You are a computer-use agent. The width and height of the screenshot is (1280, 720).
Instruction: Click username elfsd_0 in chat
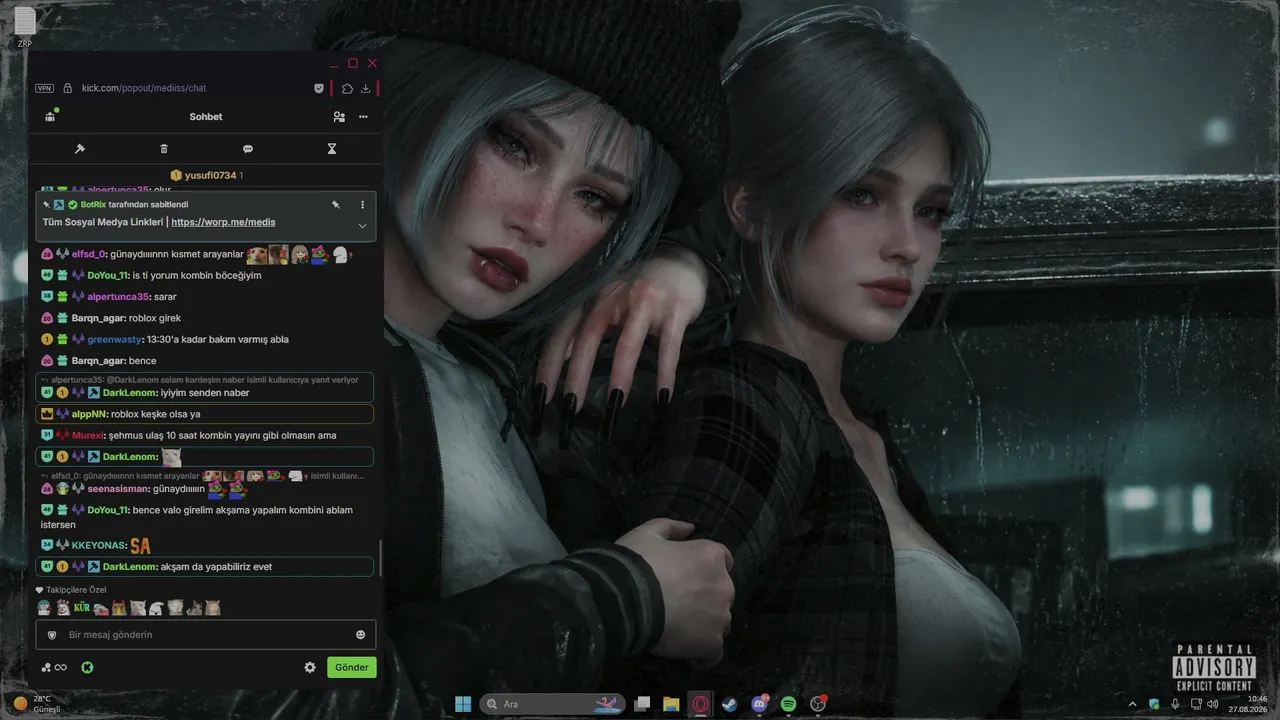89,254
